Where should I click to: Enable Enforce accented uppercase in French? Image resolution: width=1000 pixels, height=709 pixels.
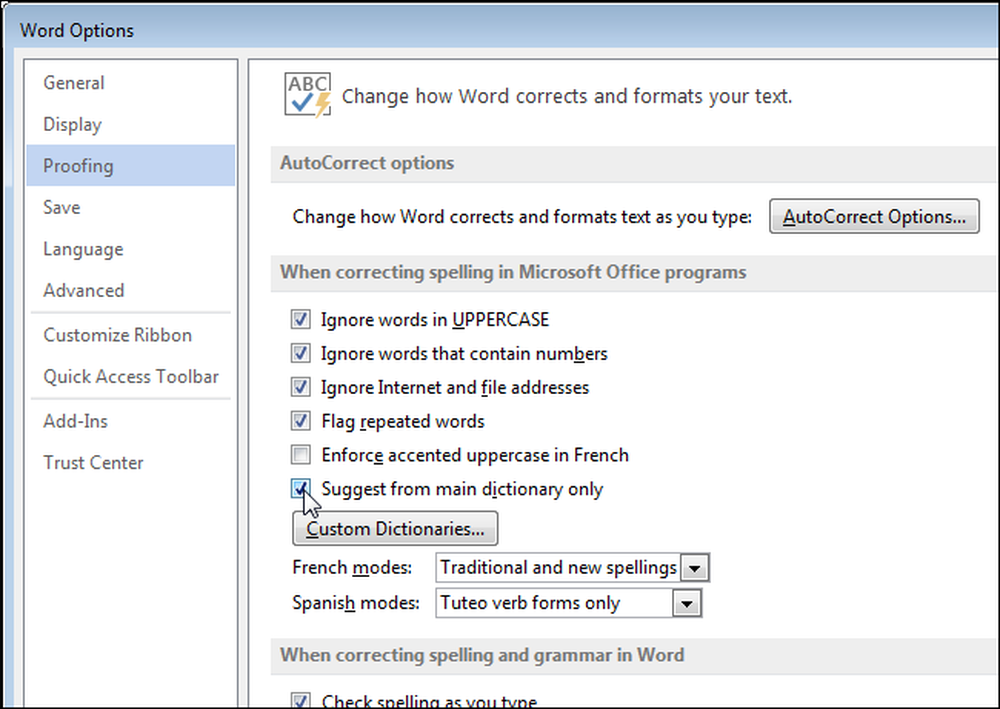[x=300, y=455]
